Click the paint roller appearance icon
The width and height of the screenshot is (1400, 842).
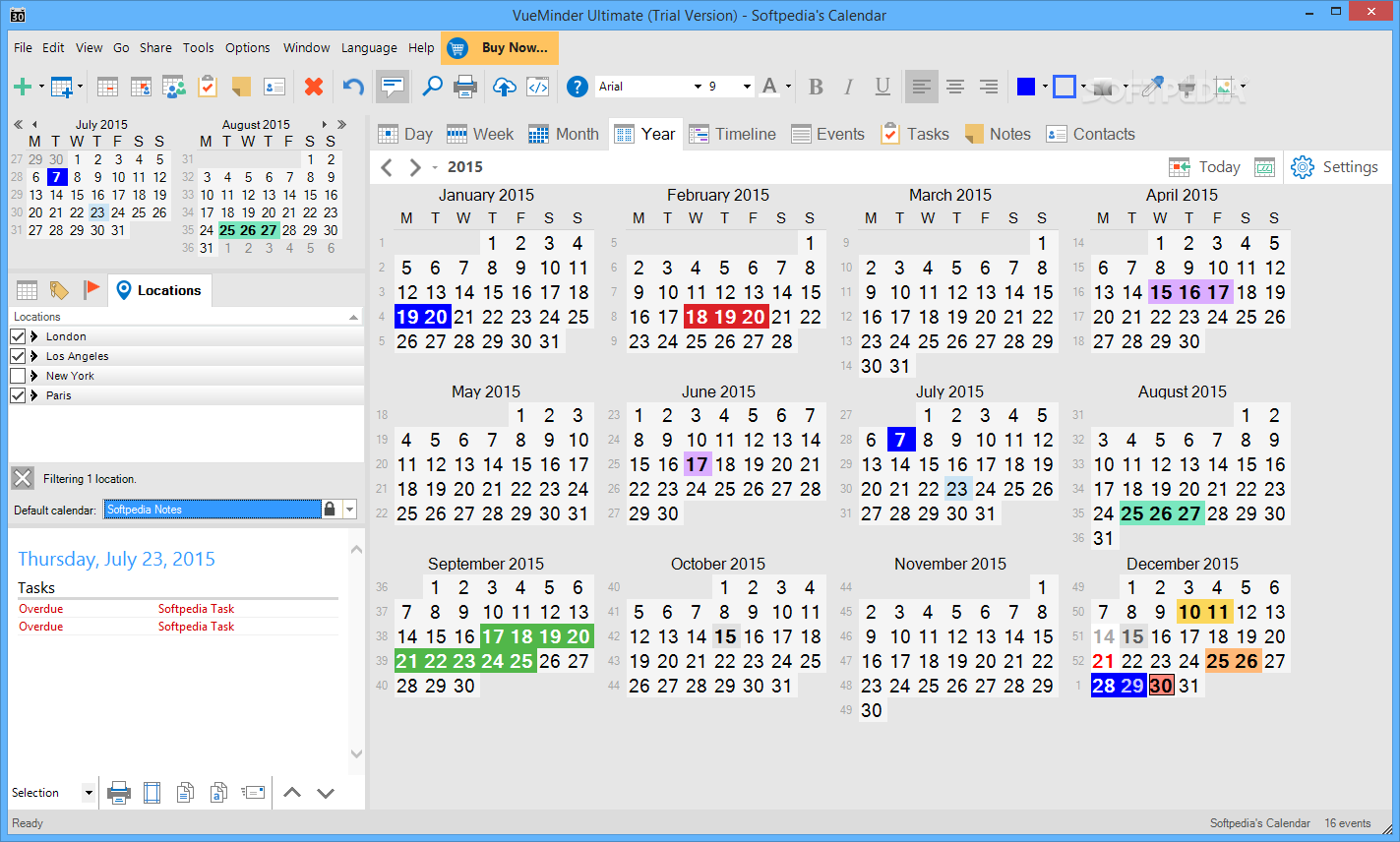pyautogui.click(x=1187, y=87)
